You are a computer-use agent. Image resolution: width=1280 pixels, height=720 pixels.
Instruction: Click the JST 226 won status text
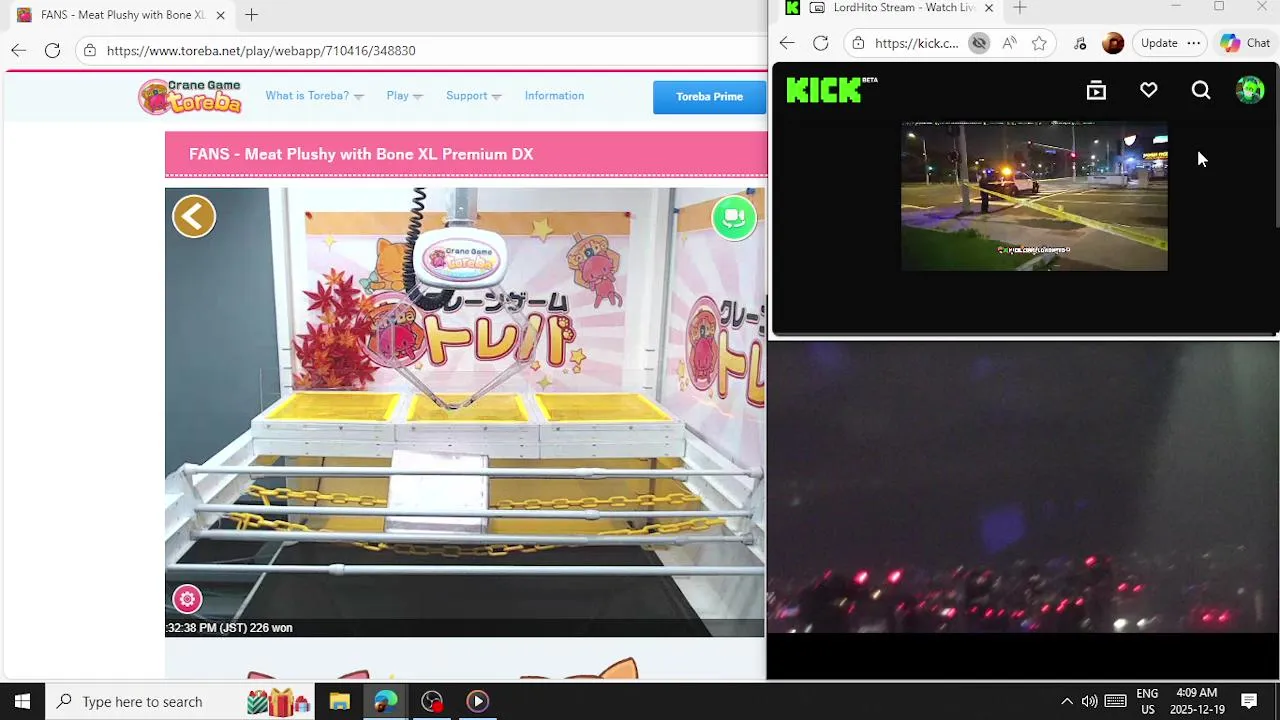coord(230,628)
